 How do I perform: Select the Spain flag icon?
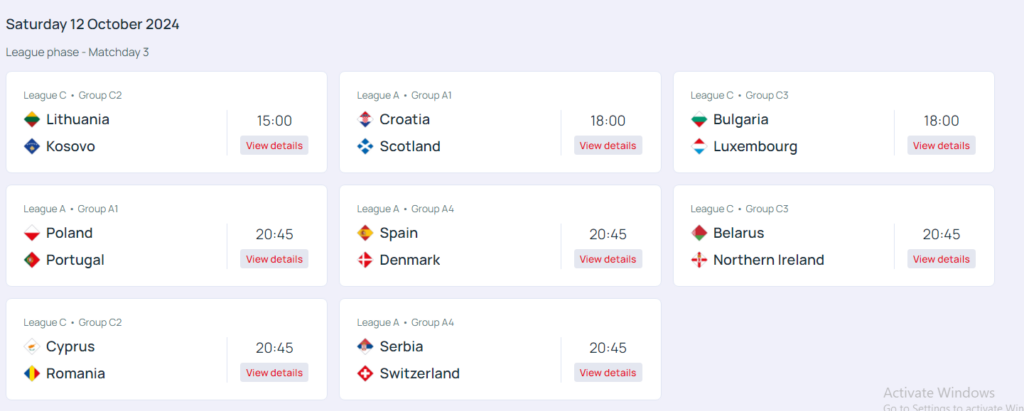pyautogui.click(x=365, y=233)
